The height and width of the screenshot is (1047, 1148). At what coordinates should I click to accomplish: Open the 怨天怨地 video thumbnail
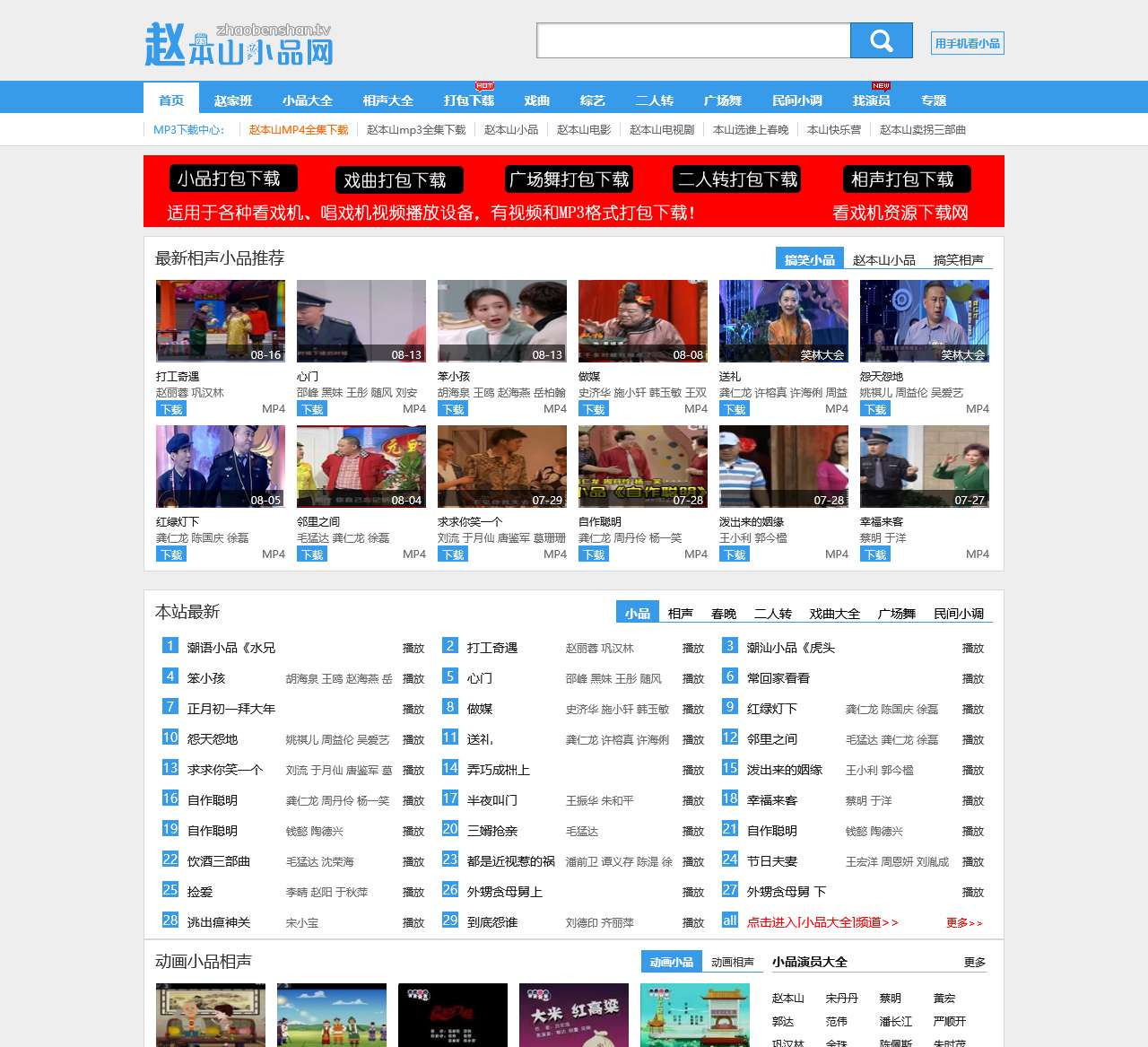925,321
